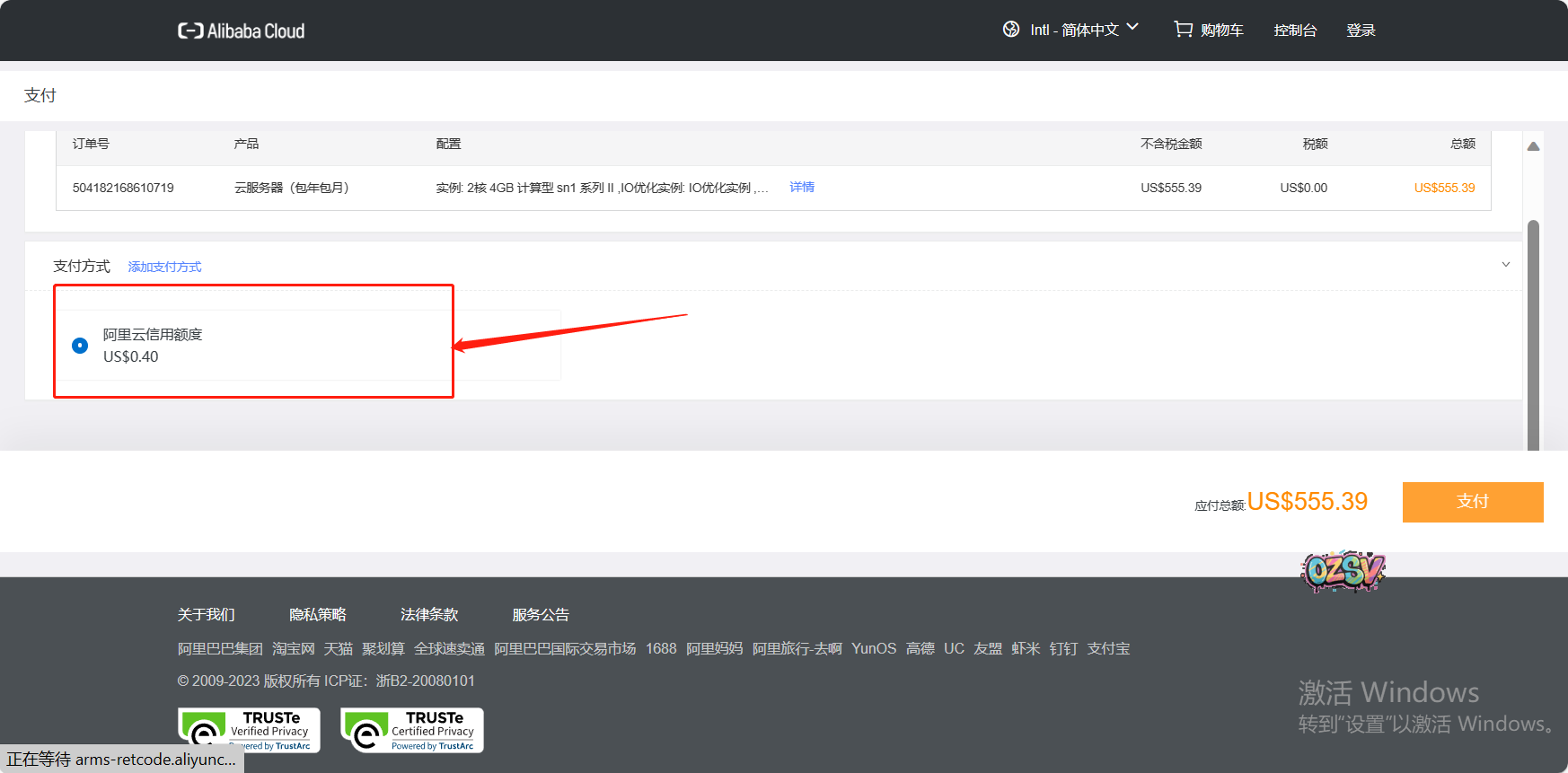Click the shopping cart icon
1568x773 pixels.
[1183, 30]
